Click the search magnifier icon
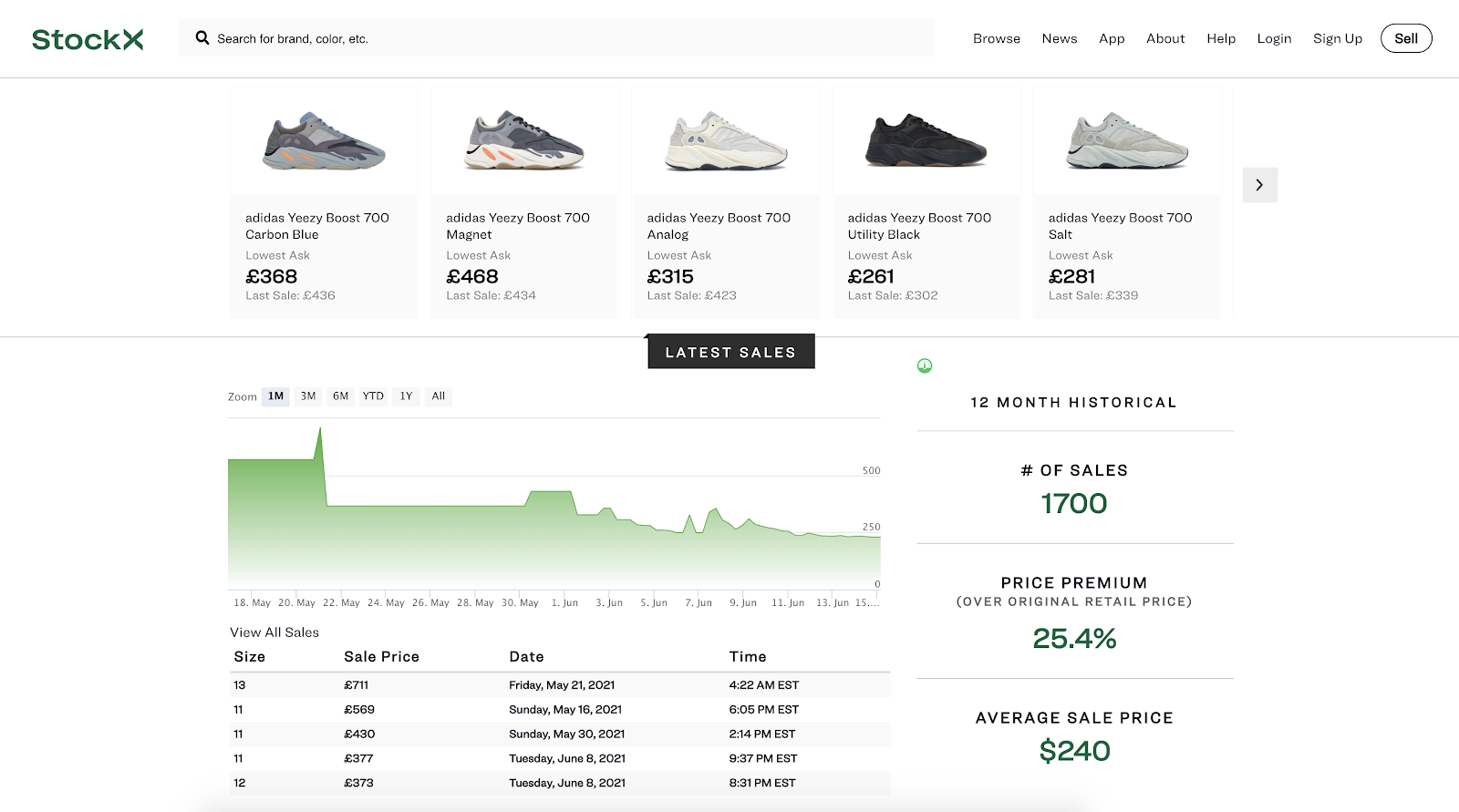The width and height of the screenshot is (1459, 812). (202, 38)
